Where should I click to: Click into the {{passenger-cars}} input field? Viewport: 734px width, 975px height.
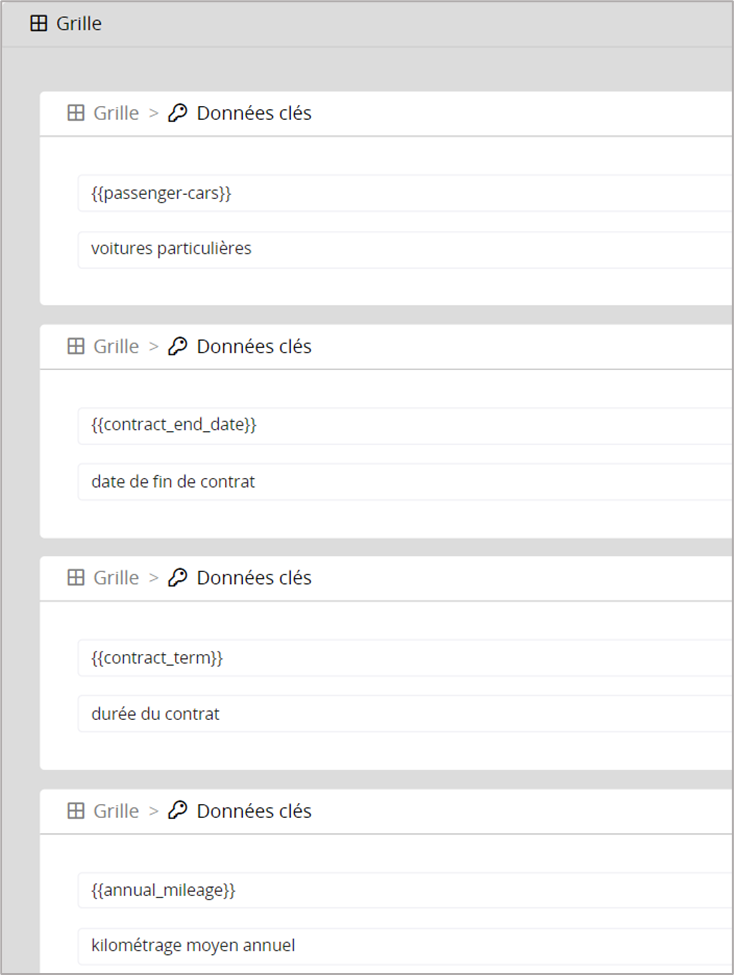point(400,193)
